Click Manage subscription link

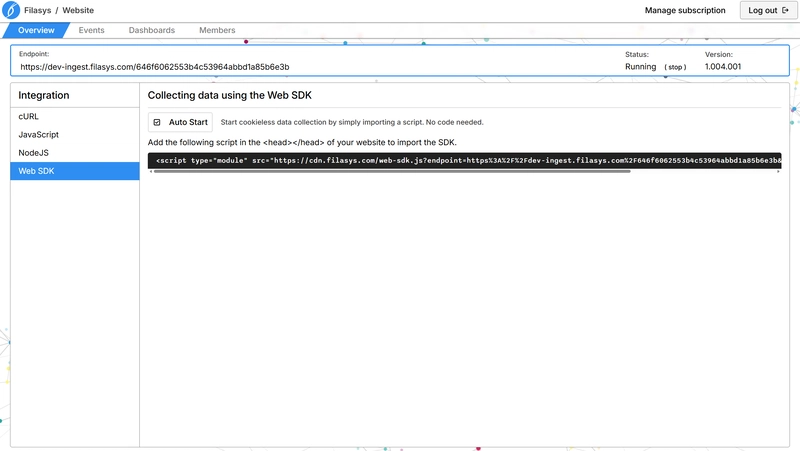tap(685, 11)
